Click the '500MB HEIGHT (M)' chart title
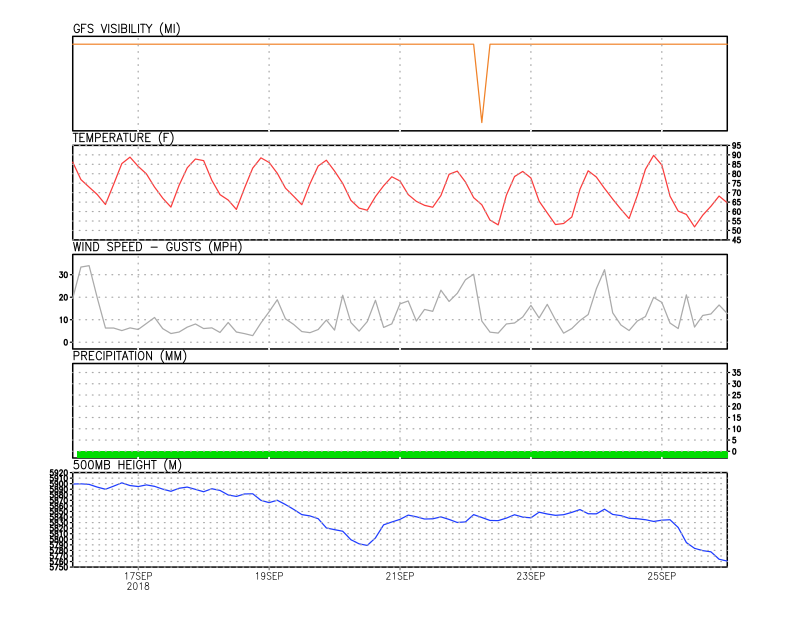This screenshot has height=618, width=800. [x=127, y=465]
